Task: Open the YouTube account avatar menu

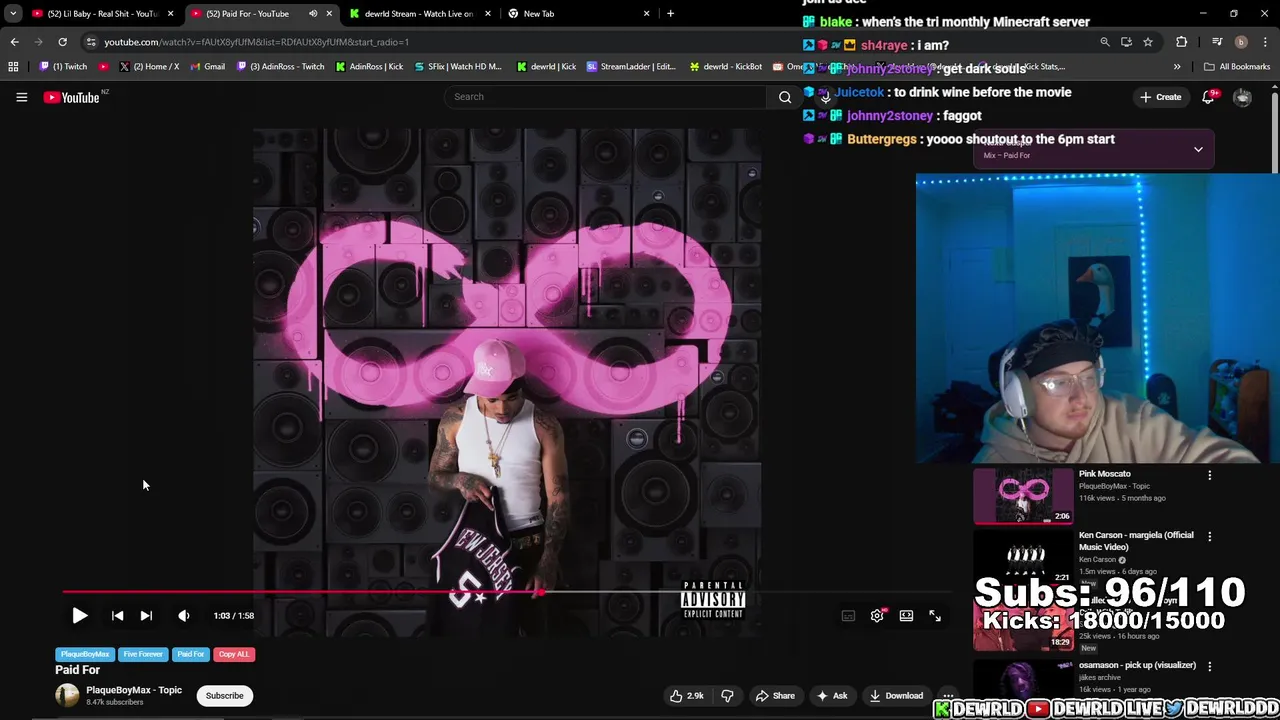Action: [1242, 97]
